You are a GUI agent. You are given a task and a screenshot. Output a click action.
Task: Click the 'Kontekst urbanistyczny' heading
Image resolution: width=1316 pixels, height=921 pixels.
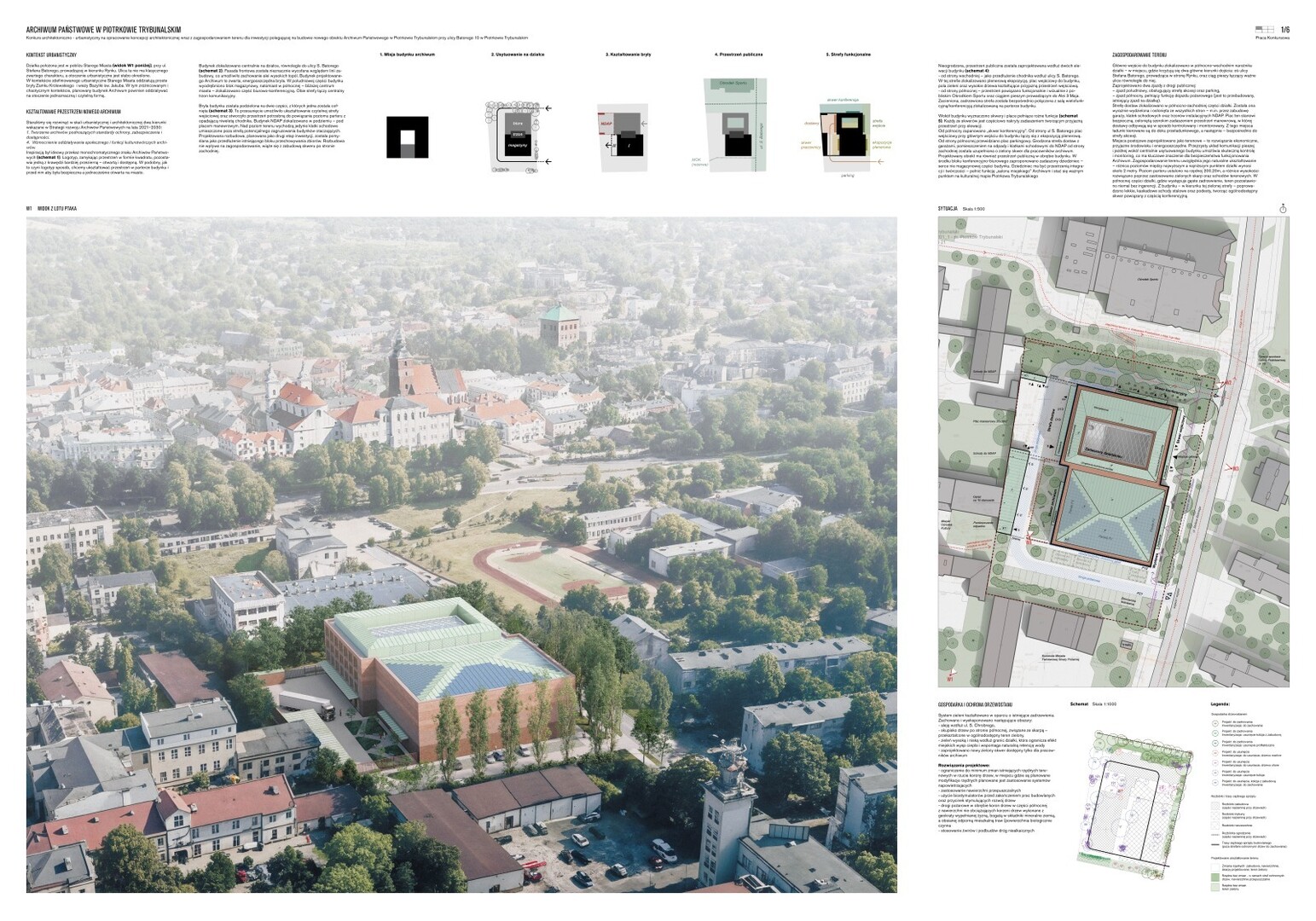coord(52,55)
